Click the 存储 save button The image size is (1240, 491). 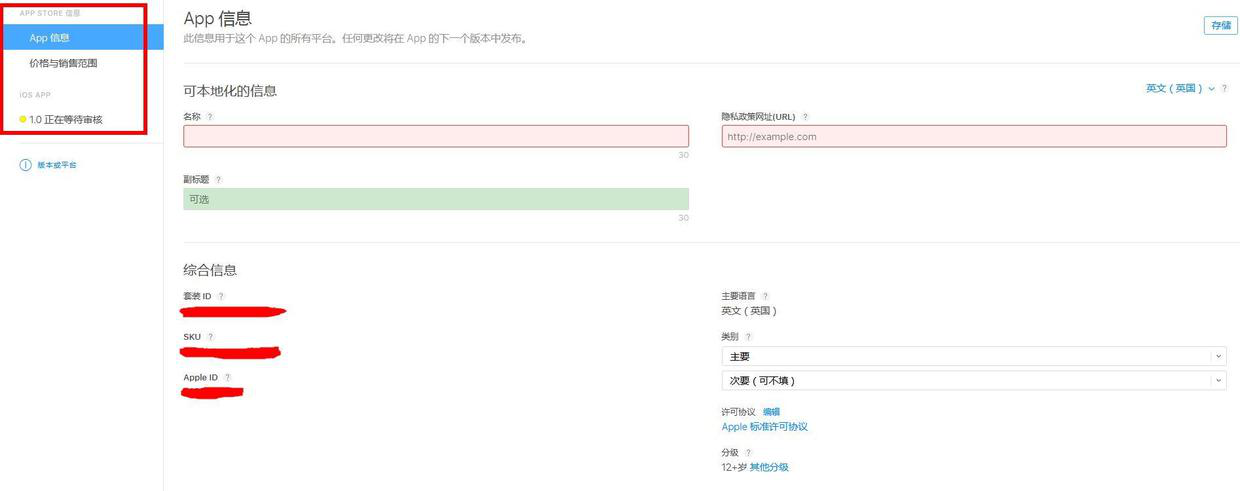[1220, 26]
